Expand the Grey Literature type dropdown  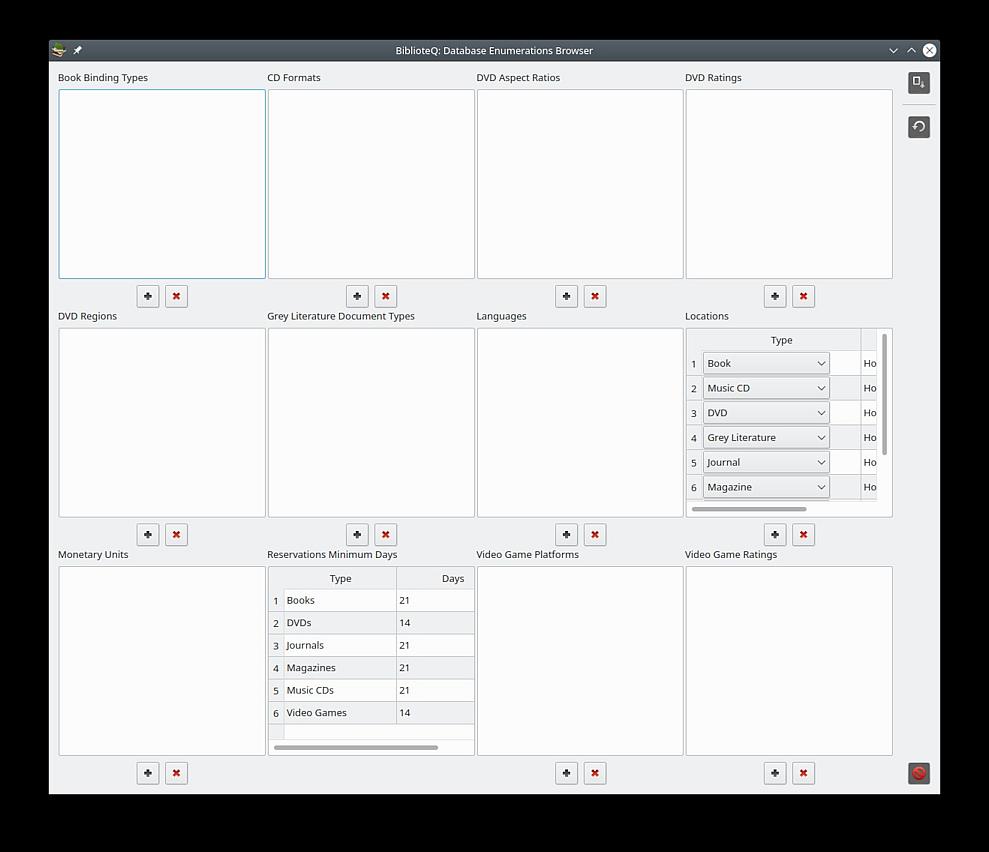(766, 438)
